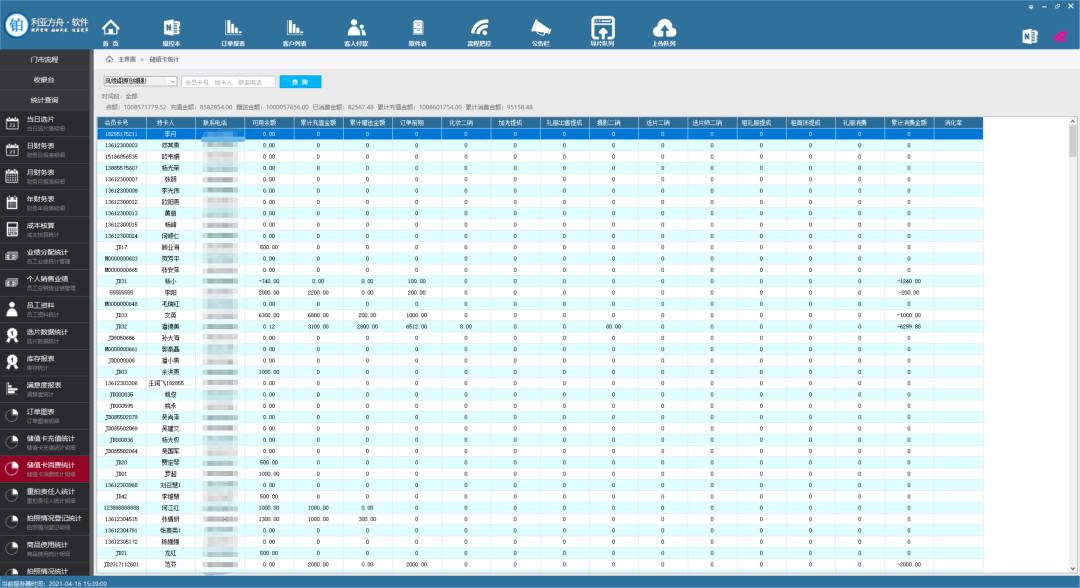This screenshot has height=588, width=1080.
Task: Select the row with card 123888888888
Action: click(540, 507)
